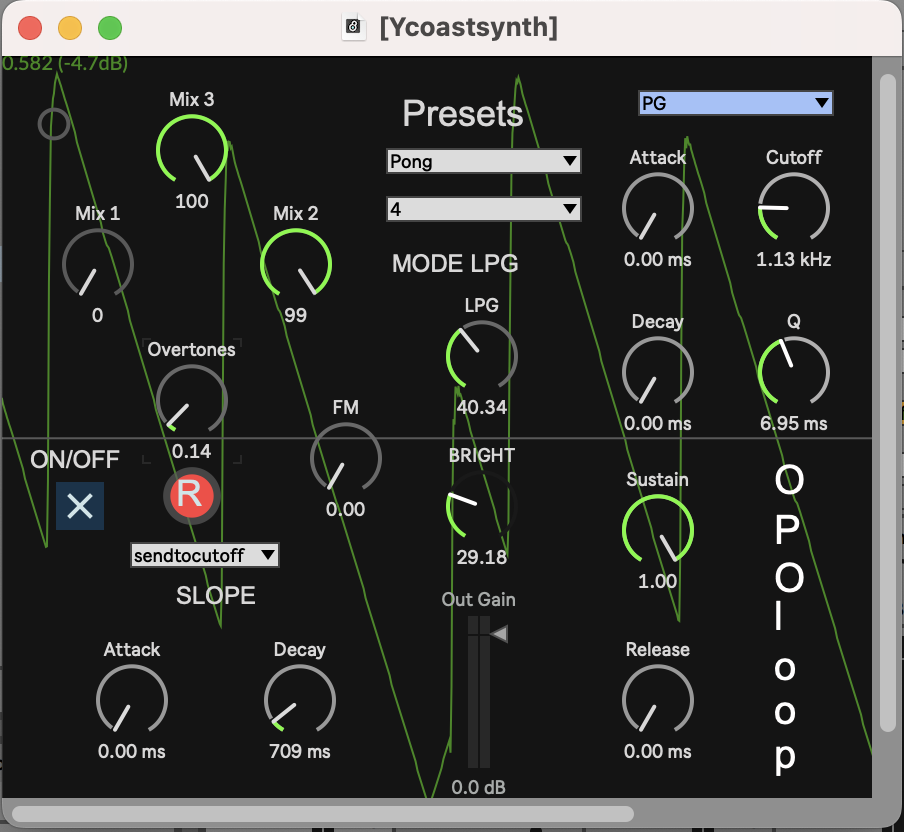The height and width of the screenshot is (832, 904).
Task: Toggle the ON/OFF X checkbox
Action: [x=80, y=506]
